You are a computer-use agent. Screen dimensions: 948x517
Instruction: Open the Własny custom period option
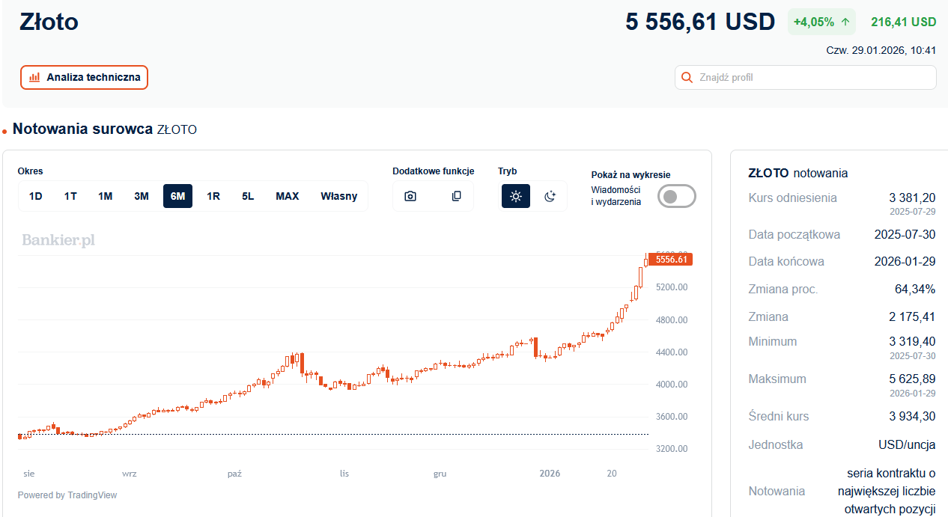click(339, 197)
